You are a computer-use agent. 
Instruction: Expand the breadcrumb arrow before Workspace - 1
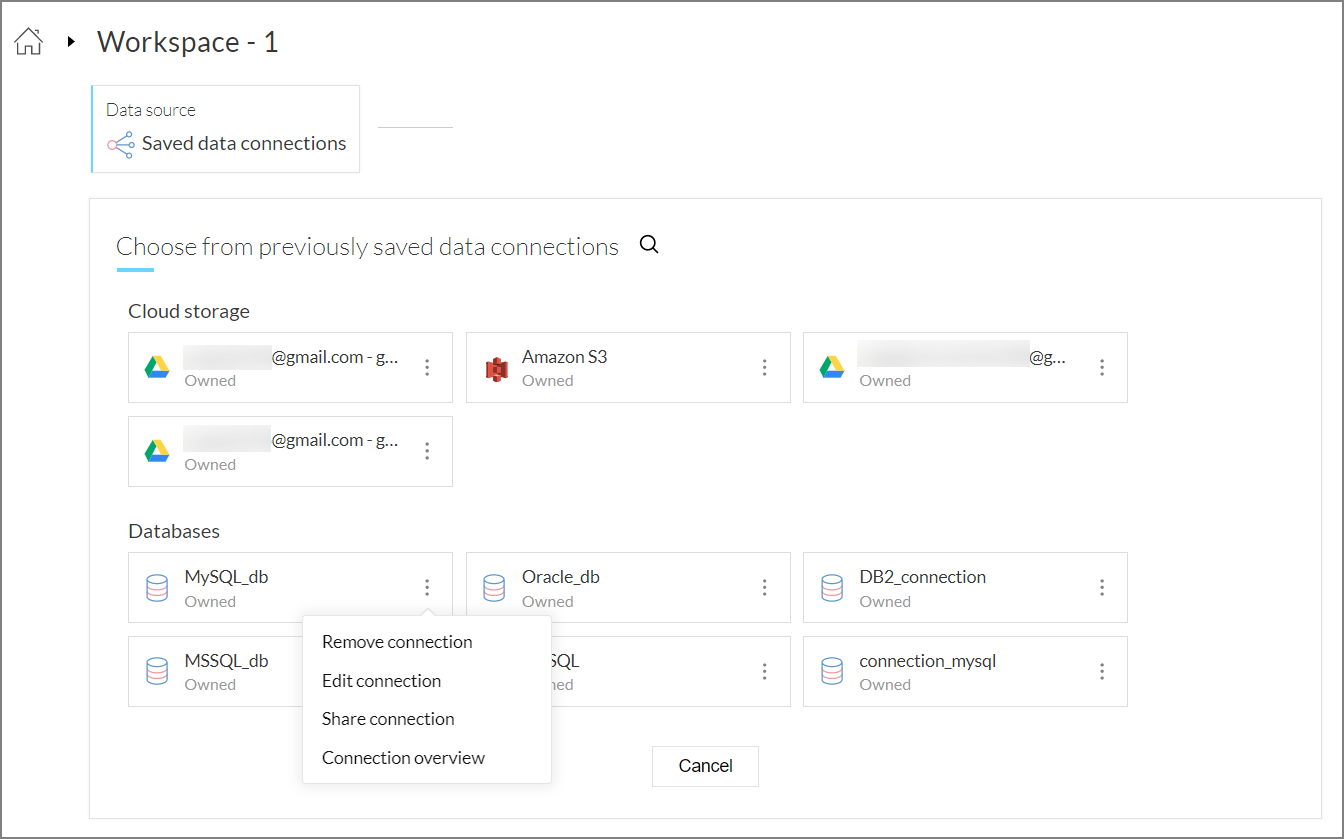click(x=71, y=42)
